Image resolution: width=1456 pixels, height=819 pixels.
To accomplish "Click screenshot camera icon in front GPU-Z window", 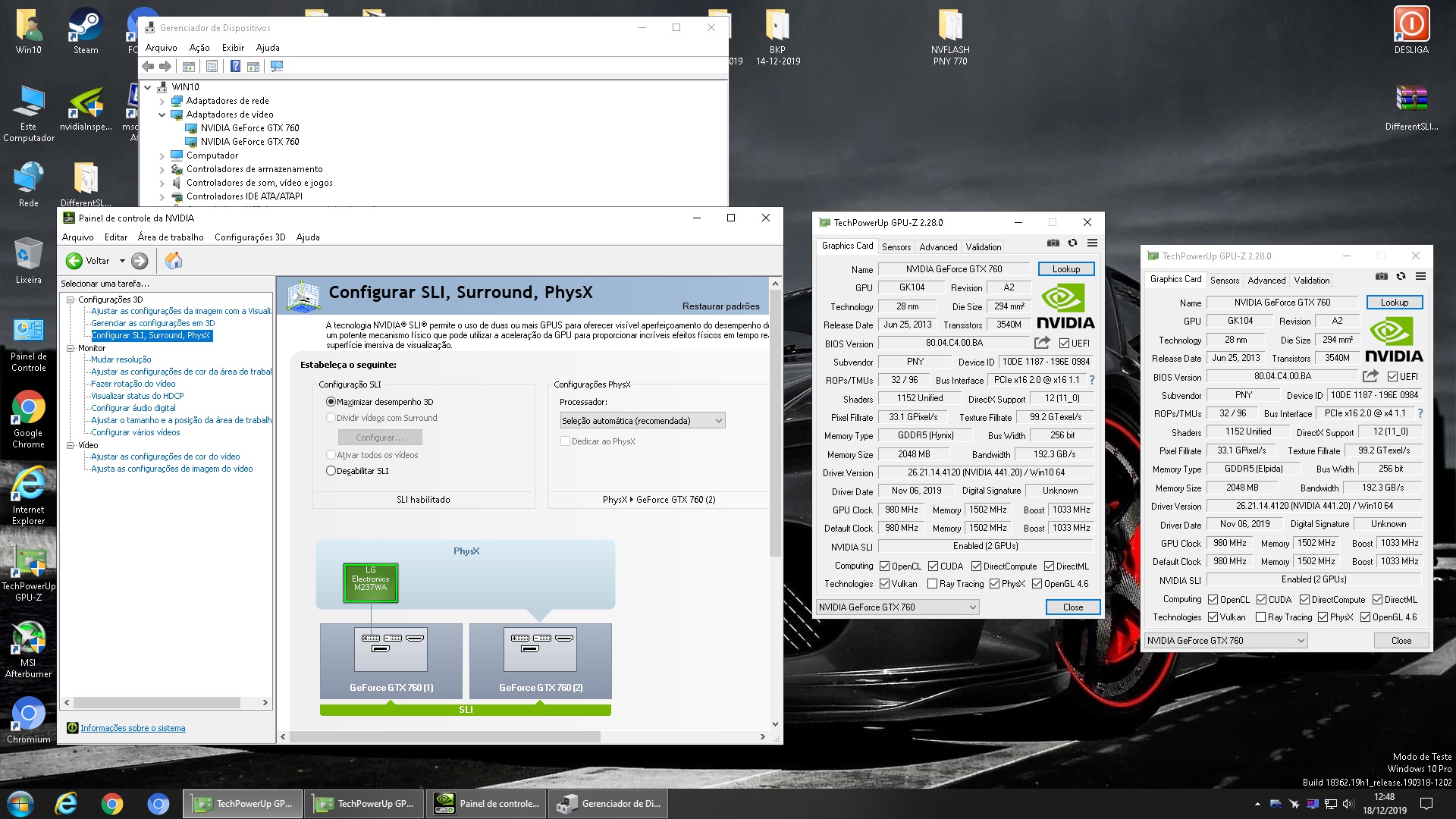I will [1053, 243].
